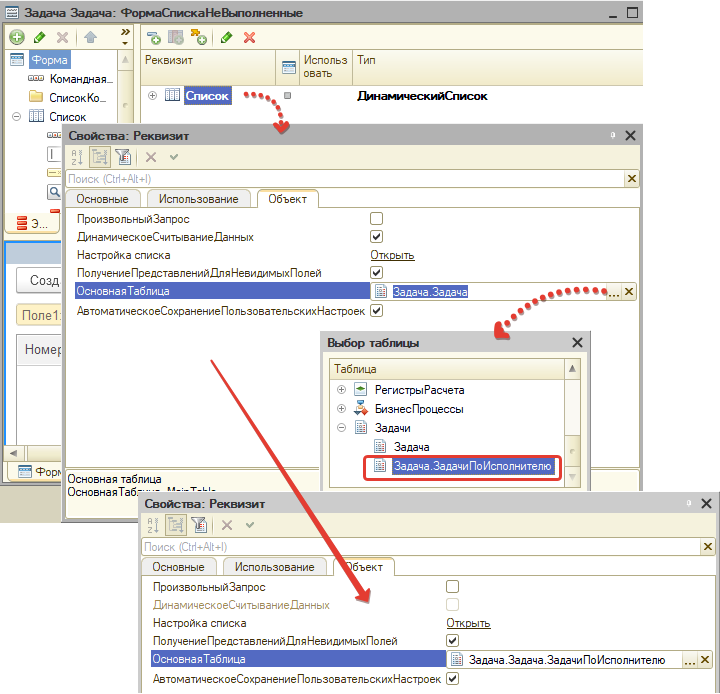Viewport: 720px width, 694px height.
Task: Select the Форма node in form tree
Action: click(x=50, y=60)
